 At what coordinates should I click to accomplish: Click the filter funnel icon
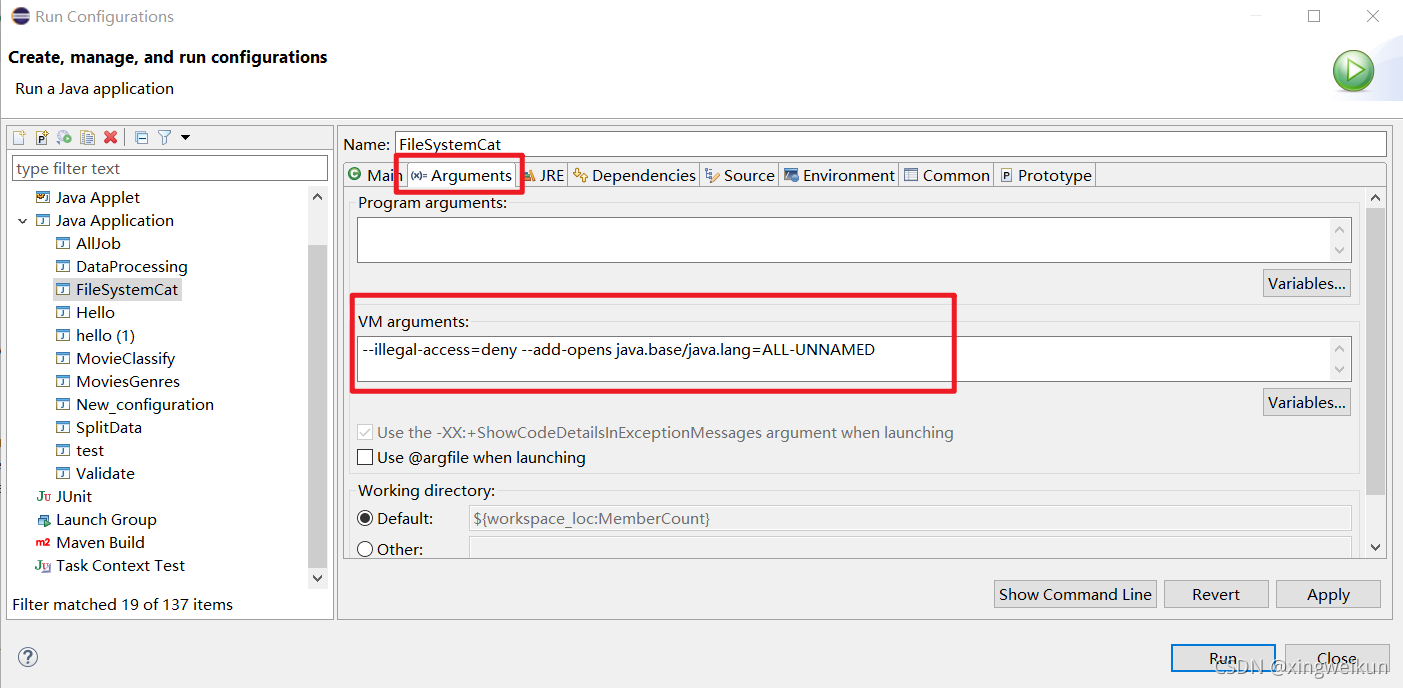pyautogui.click(x=164, y=137)
